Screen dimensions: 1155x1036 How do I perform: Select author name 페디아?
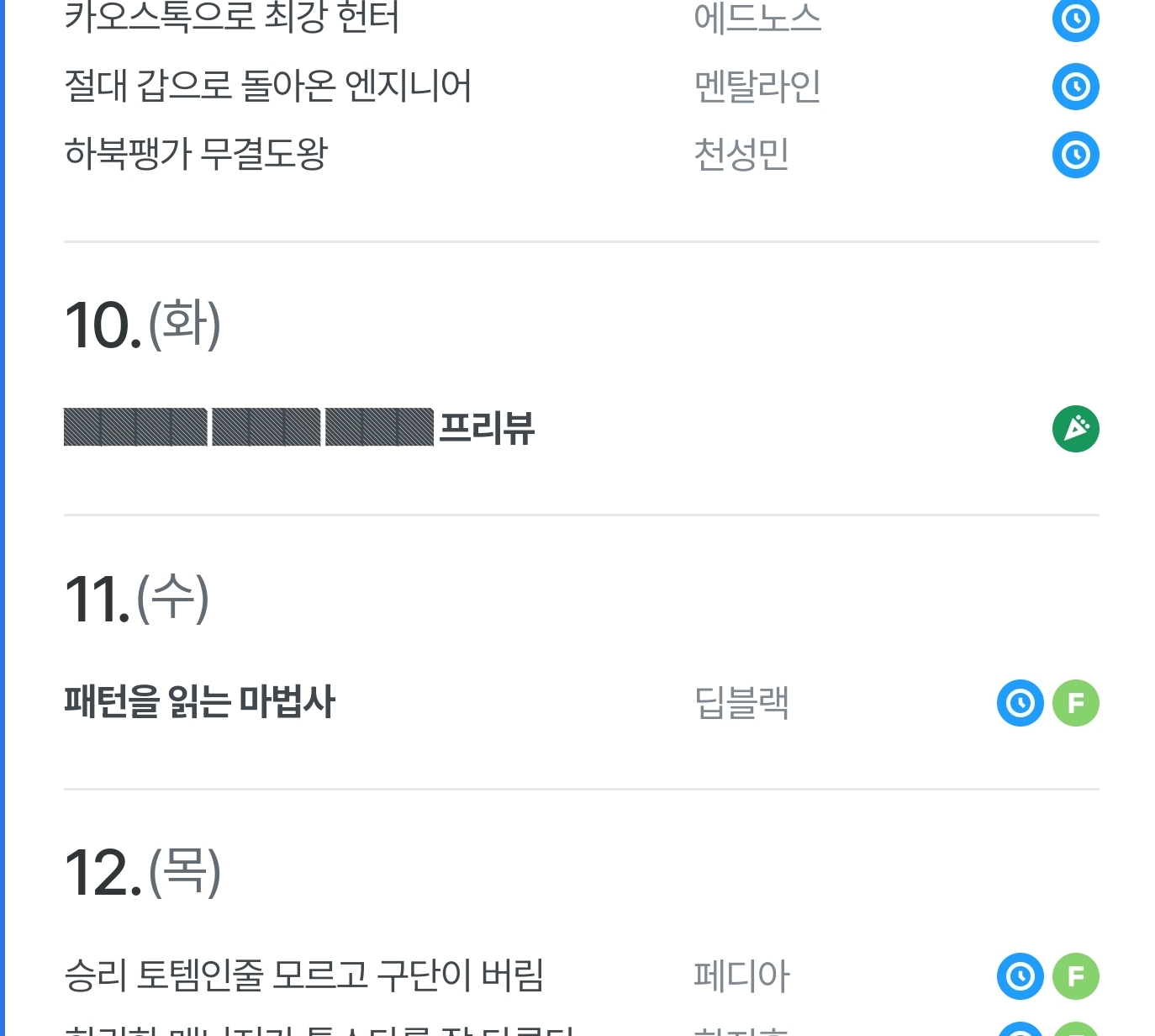(741, 976)
